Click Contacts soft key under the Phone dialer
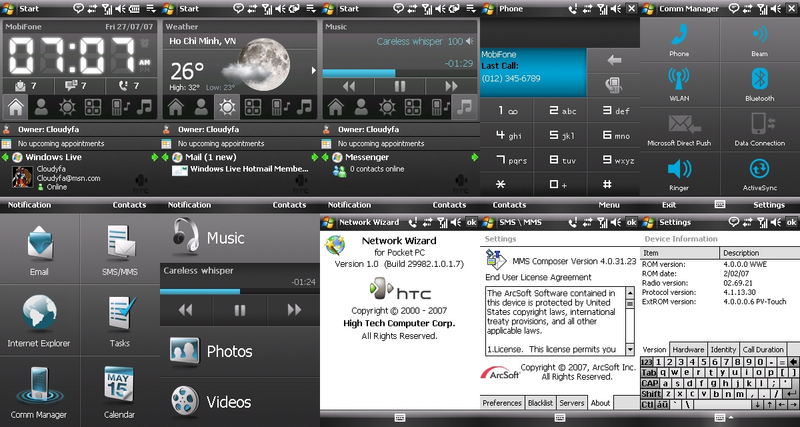 pos(509,205)
